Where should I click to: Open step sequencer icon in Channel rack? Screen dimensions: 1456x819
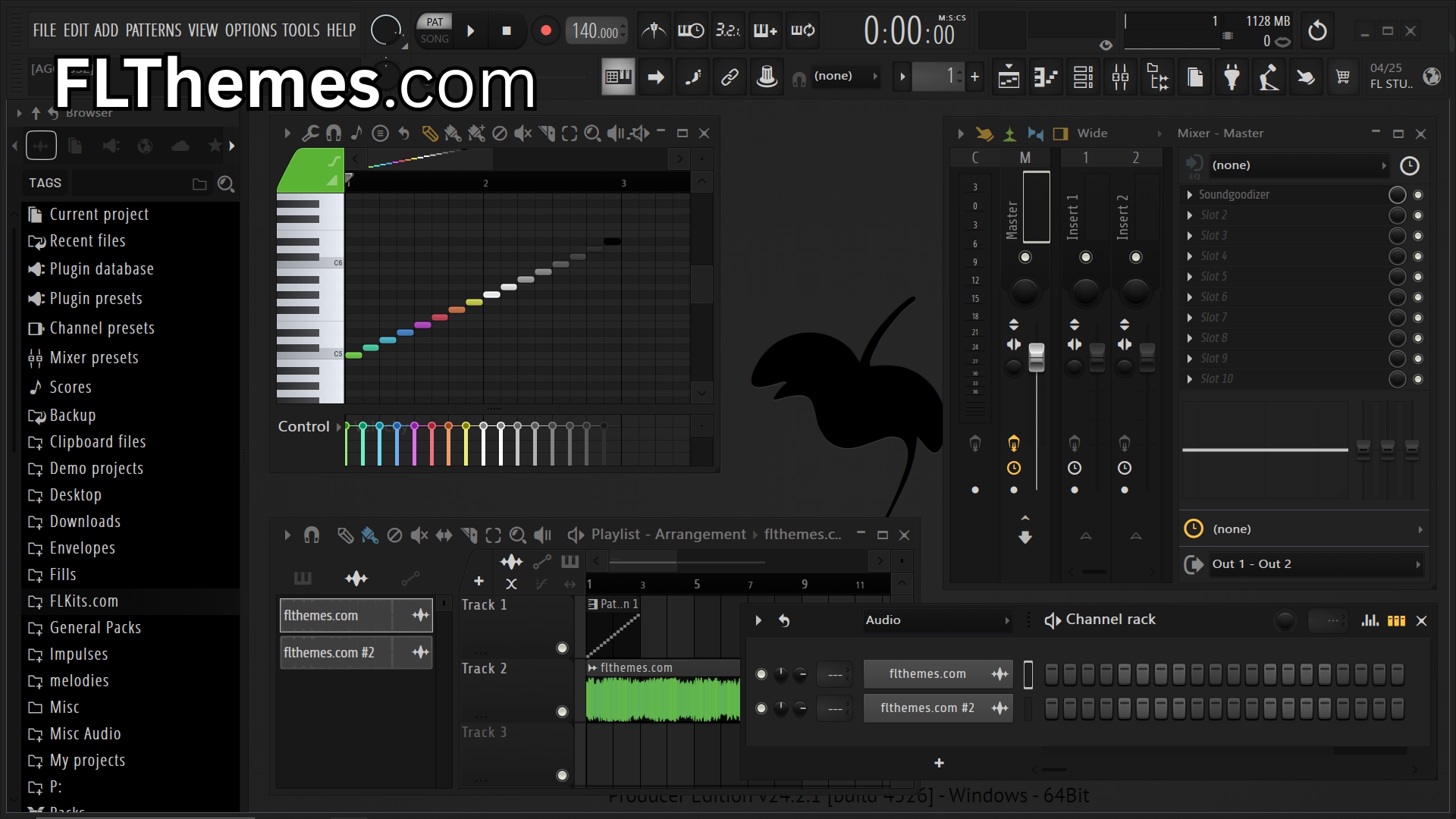(x=1396, y=620)
